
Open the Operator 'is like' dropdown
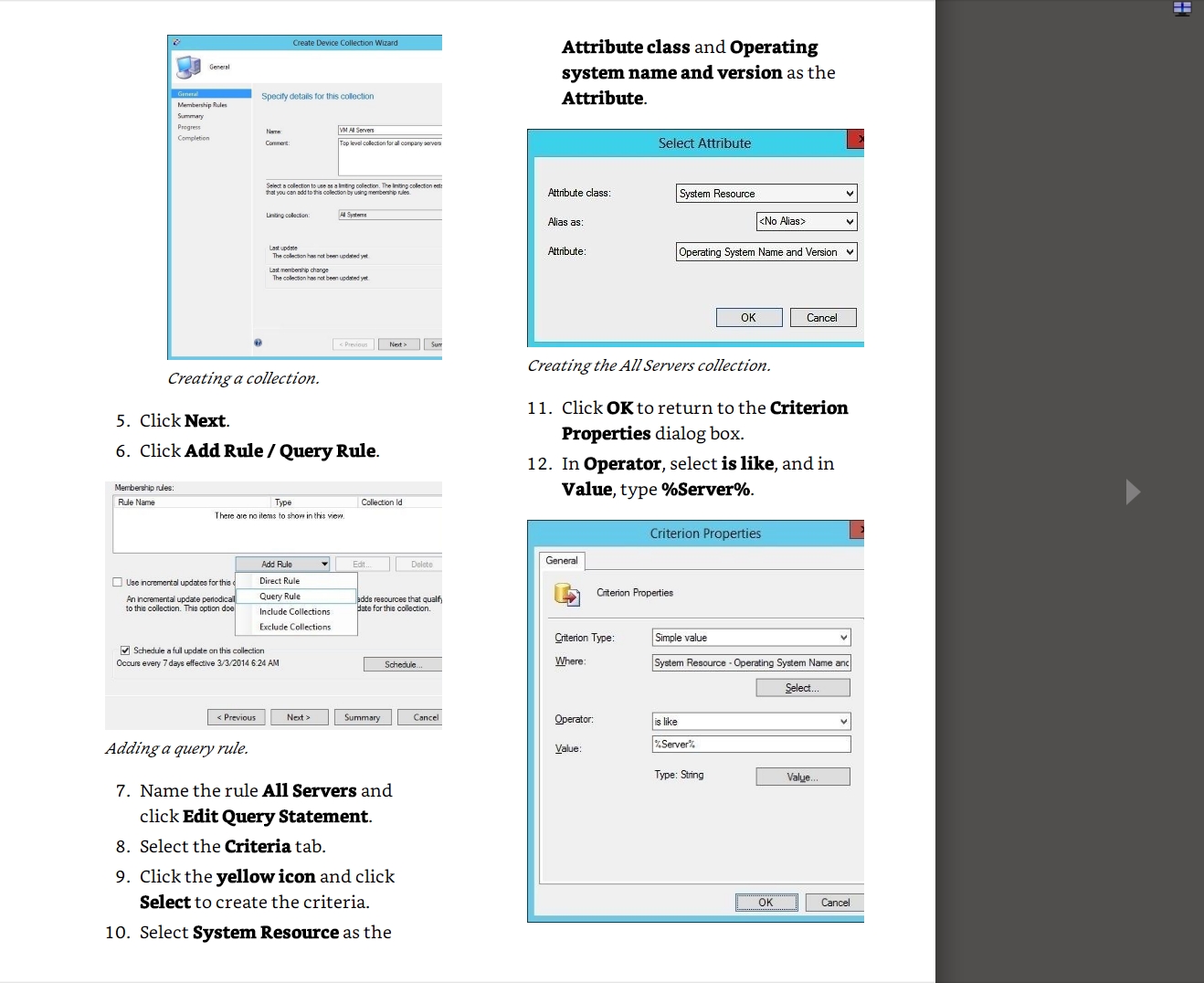click(x=751, y=722)
